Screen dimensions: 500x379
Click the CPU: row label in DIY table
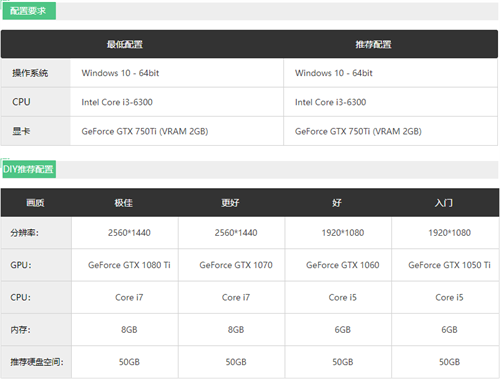pyautogui.click(x=20, y=297)
